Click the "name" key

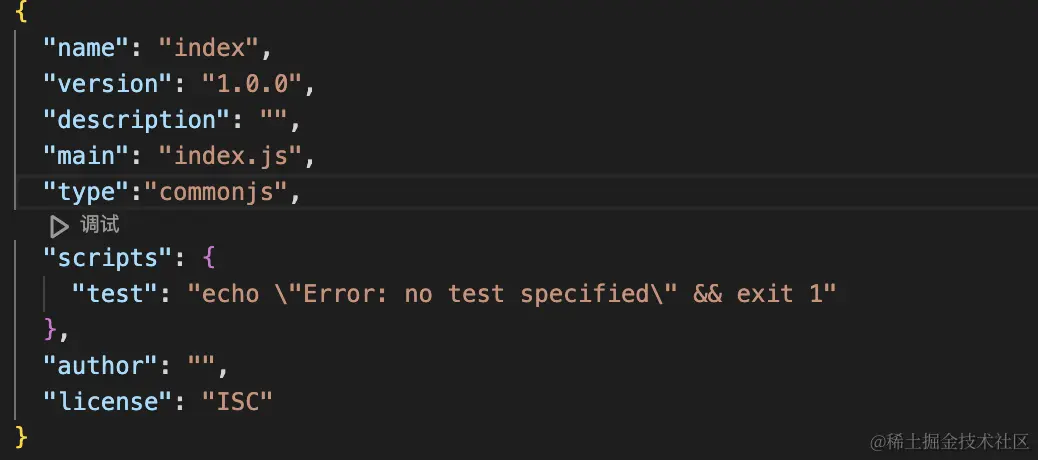(85, 48)
